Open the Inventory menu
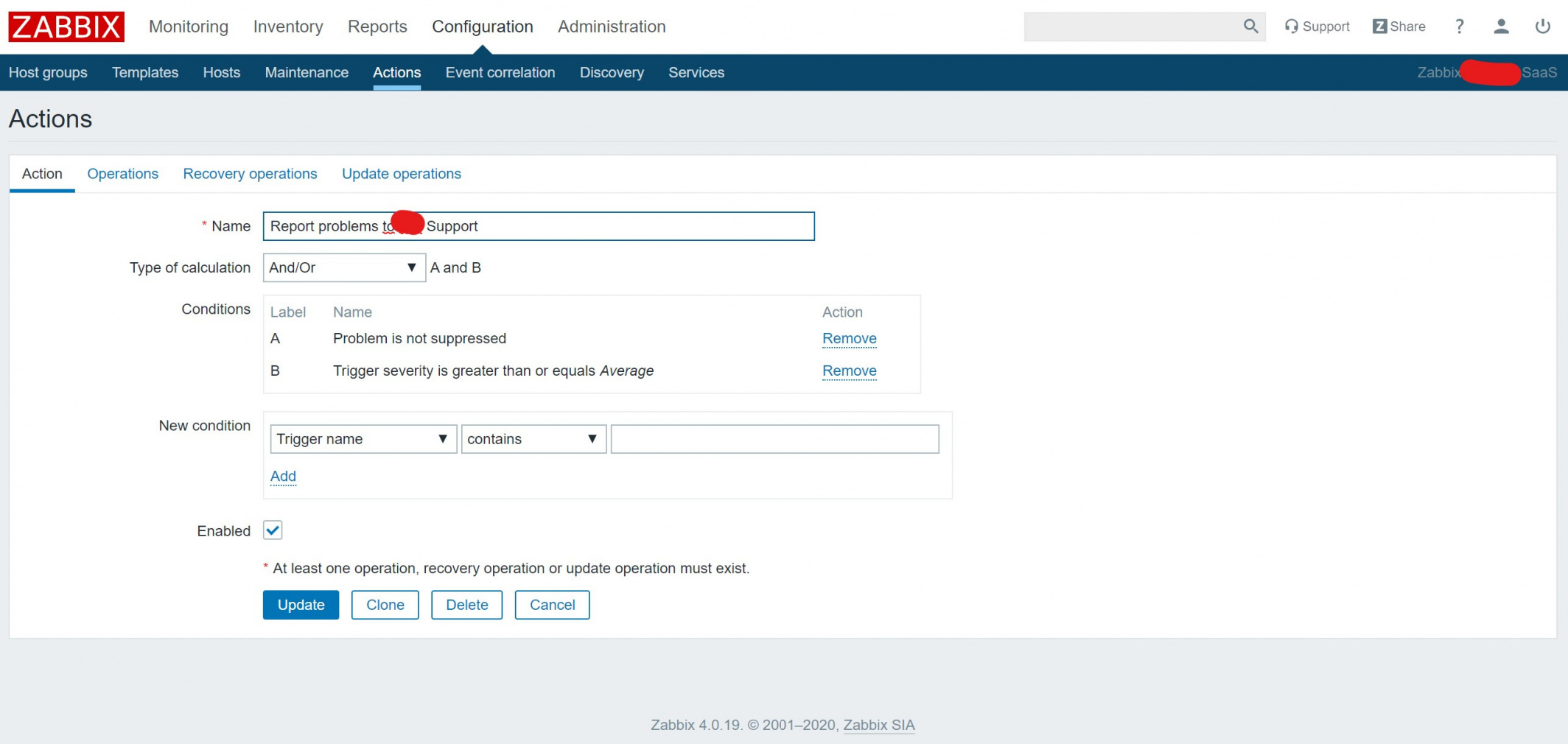This screenshot has width=1568, height=744. tap(288, 27)
